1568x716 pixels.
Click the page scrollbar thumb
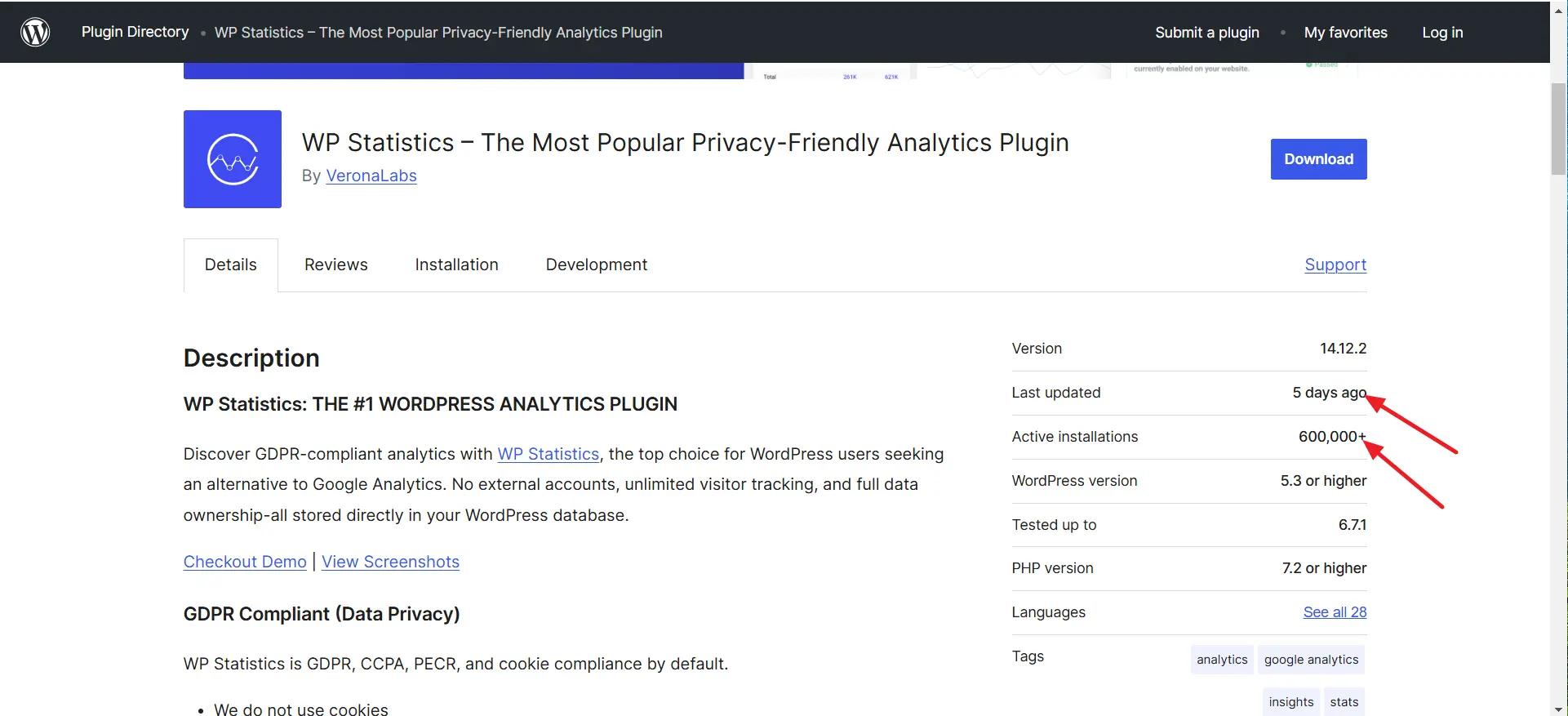pos(1559,129)
